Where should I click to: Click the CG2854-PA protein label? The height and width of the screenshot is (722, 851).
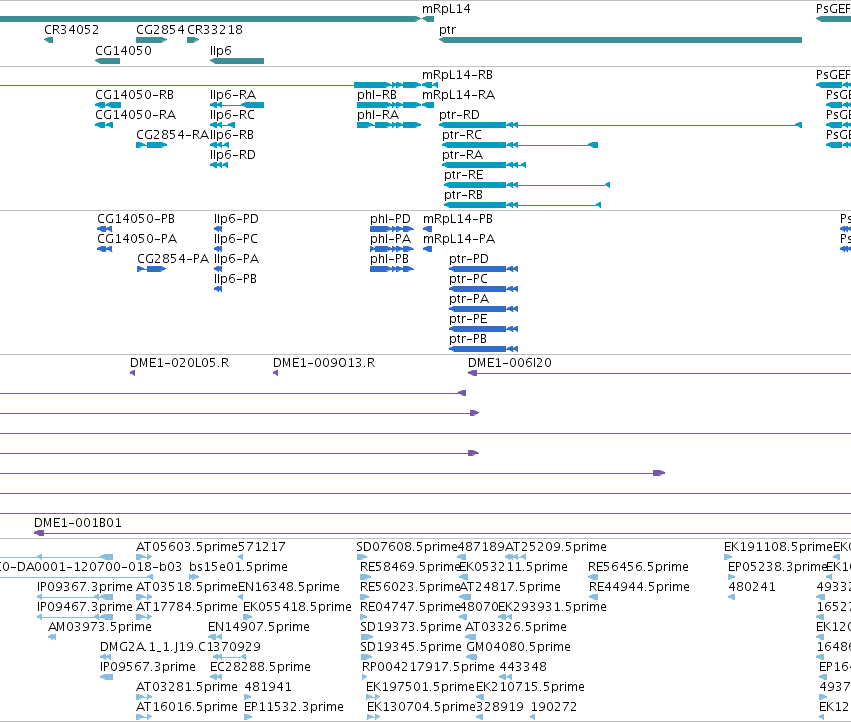tap(173, 259)
